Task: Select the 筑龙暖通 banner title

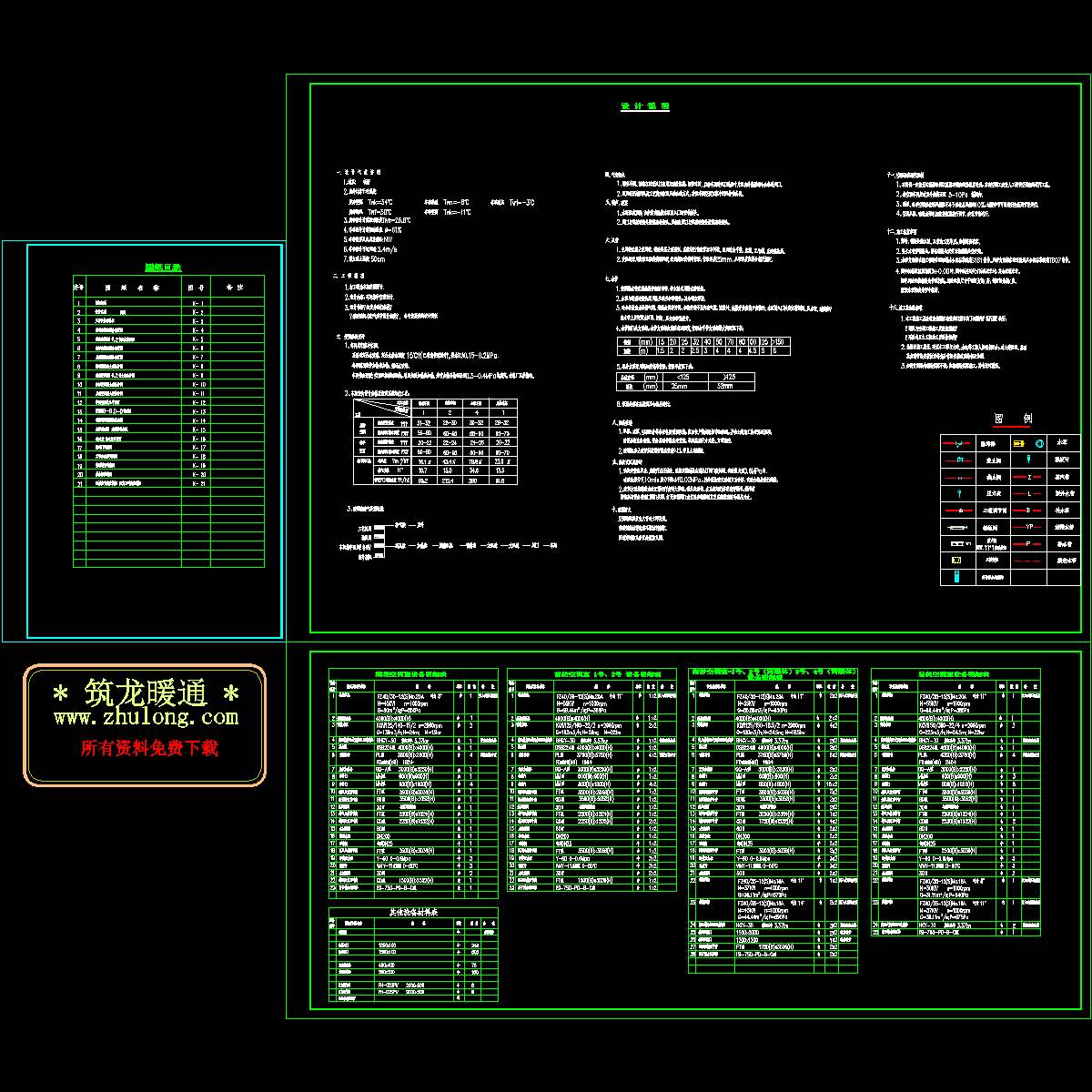Action: (147, 693)
